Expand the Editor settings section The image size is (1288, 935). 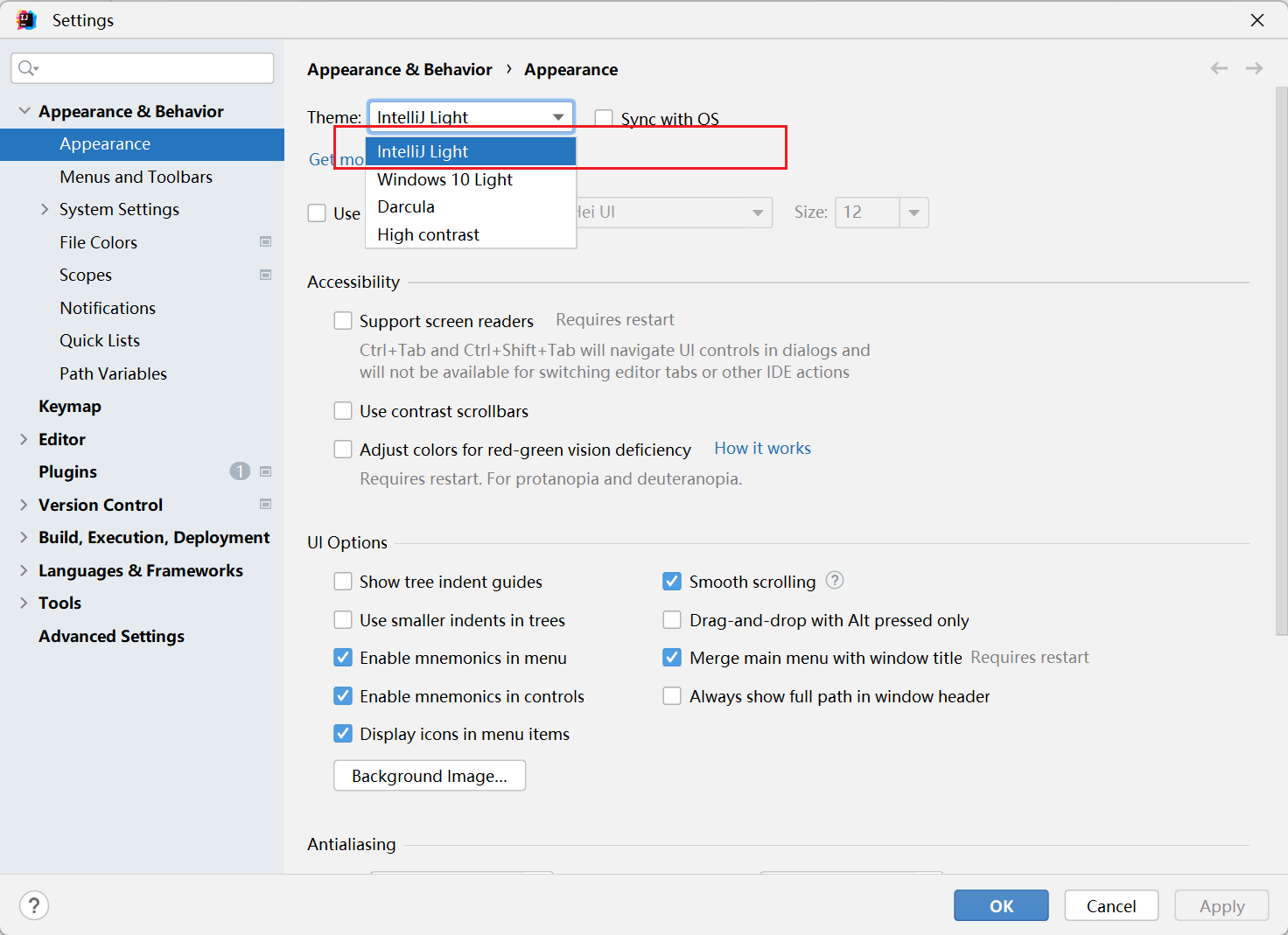click(24, 439)
